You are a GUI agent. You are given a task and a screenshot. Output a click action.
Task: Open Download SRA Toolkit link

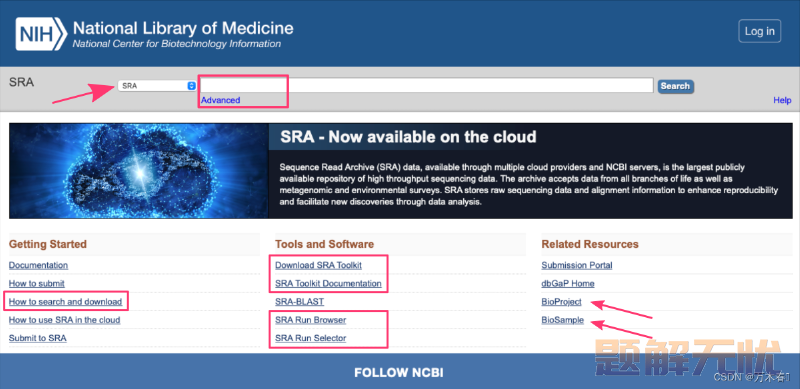tap(319, 265)
